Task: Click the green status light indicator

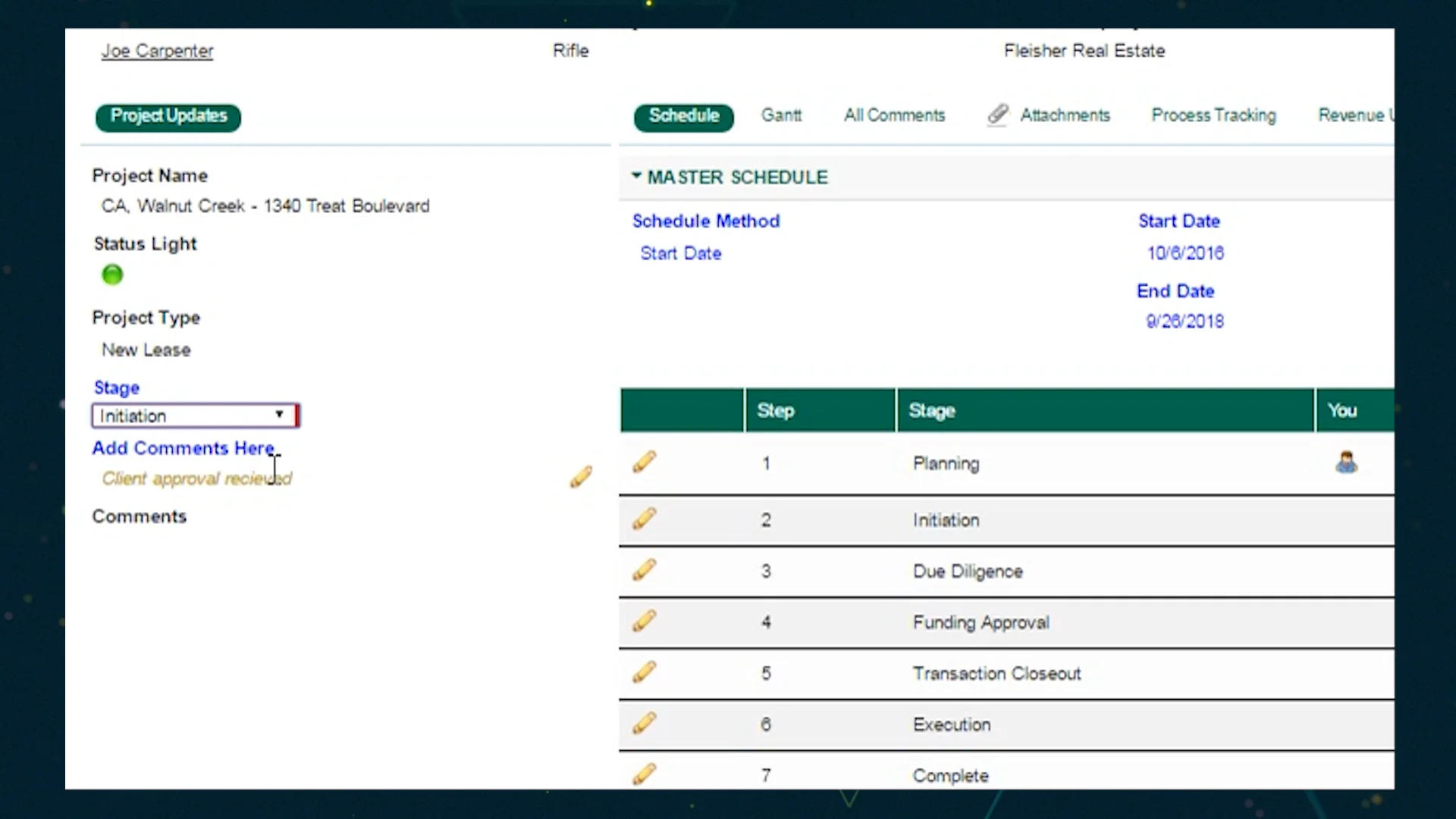Action: [112, 275]
